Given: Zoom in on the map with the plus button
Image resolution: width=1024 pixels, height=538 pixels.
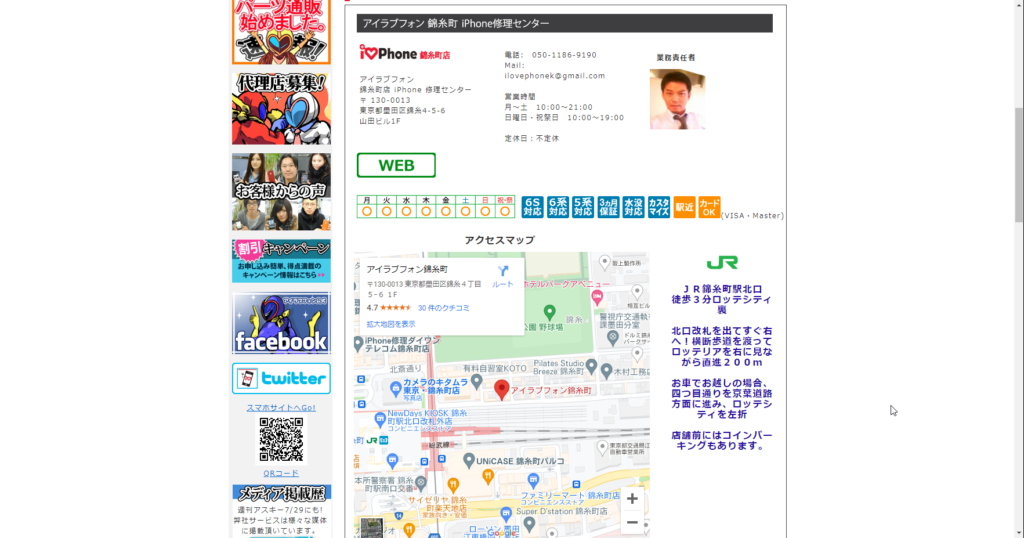Looking at the screenshot, I should tap(632, 499).
